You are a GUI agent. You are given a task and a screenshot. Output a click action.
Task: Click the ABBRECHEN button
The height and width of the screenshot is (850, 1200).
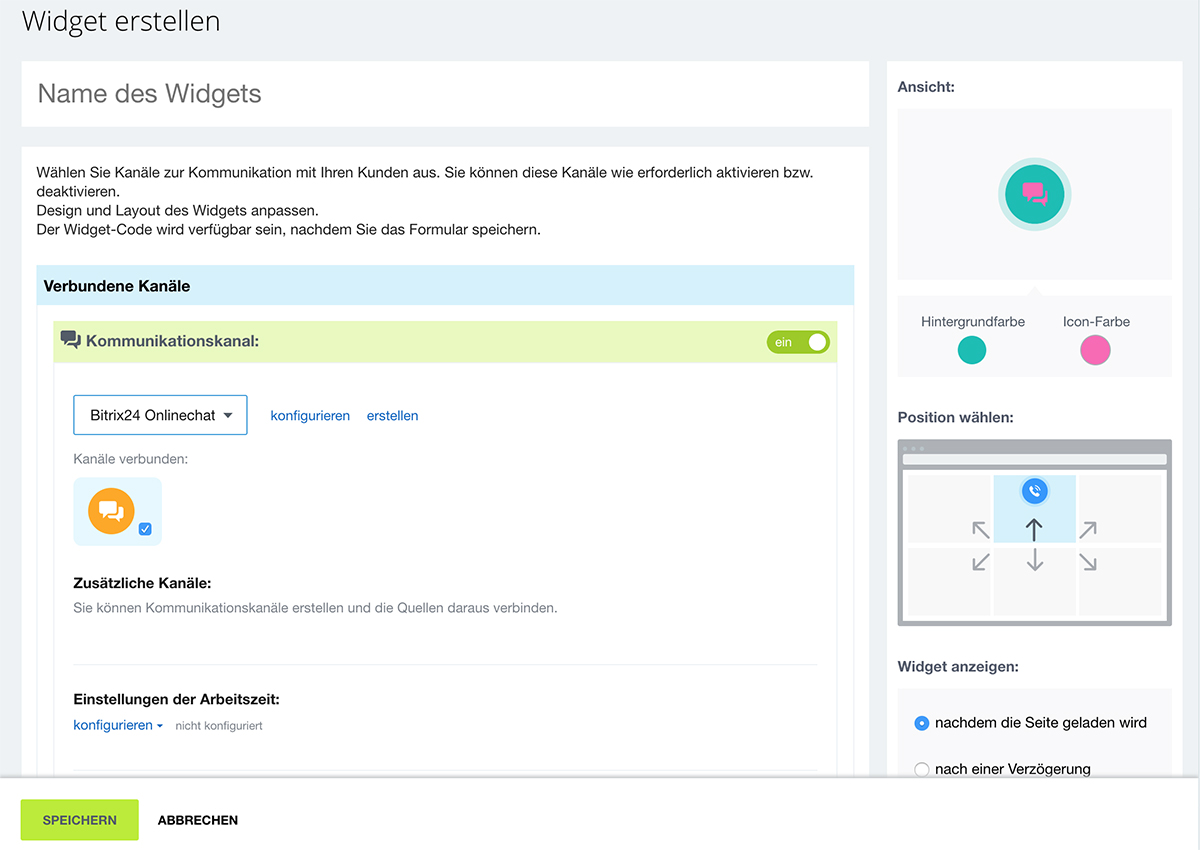[198, 820]
